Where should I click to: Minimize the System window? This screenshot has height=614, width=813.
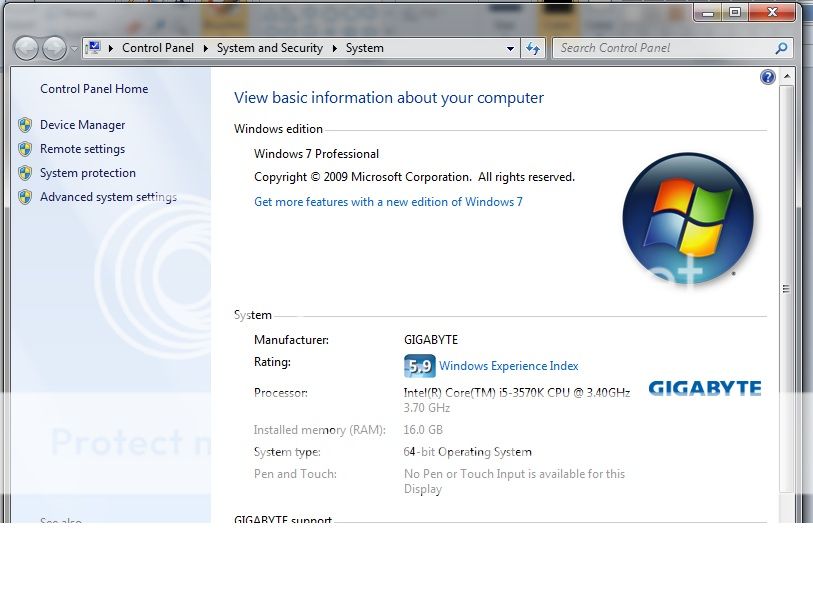(708, 12)
